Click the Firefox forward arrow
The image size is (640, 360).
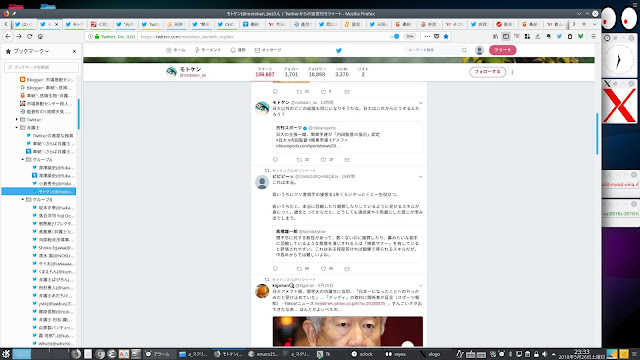19,36
